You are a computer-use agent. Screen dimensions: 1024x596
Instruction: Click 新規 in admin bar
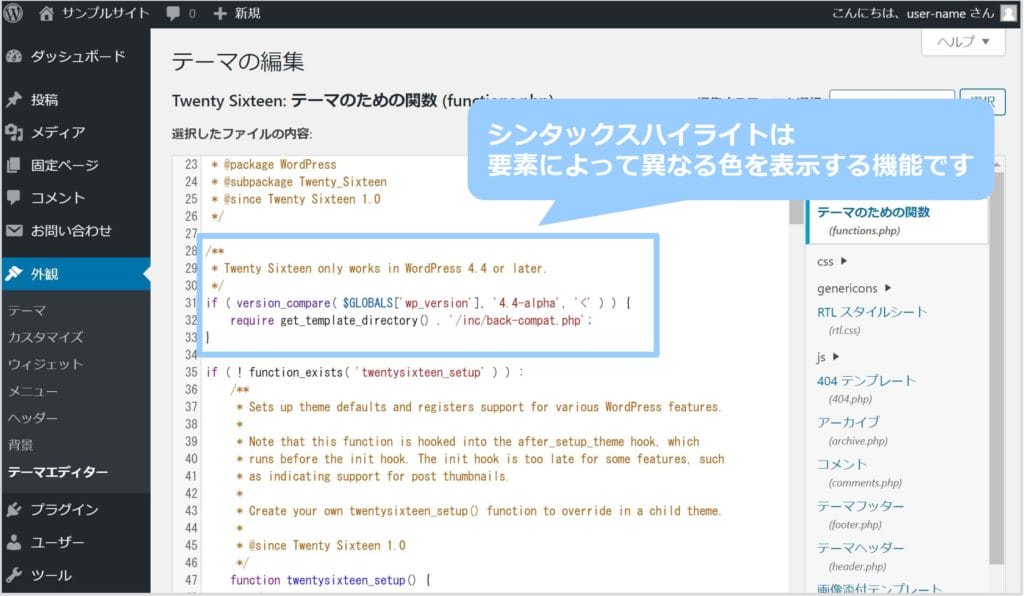pyautogui.click(x=248, y=13)
